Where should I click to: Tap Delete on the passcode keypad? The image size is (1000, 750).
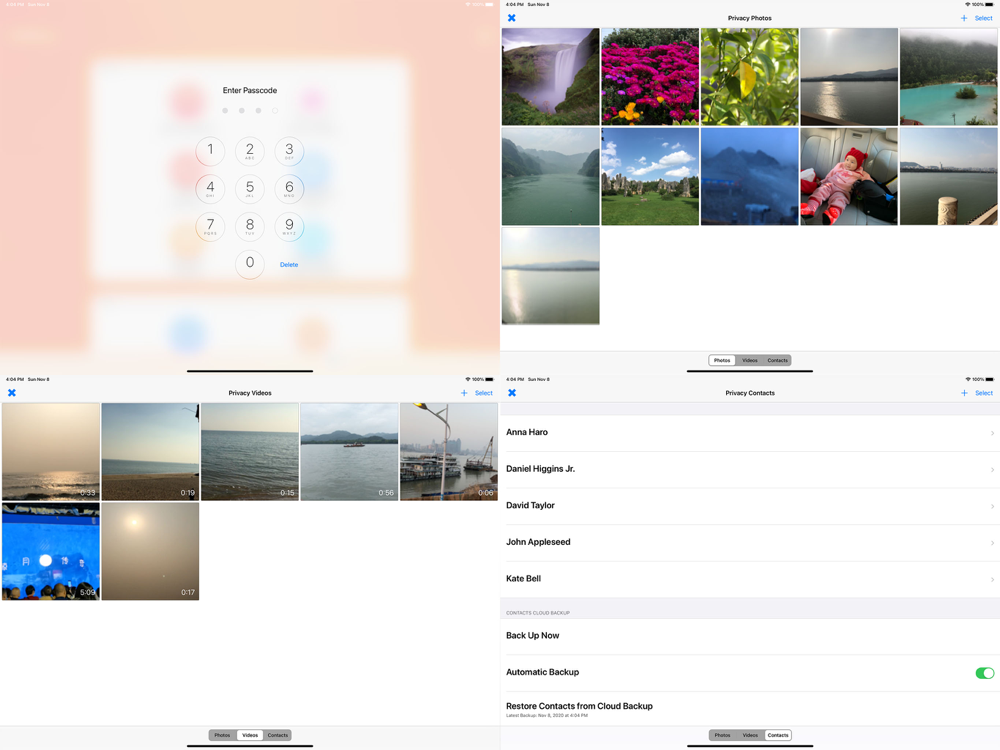[289, 265]
